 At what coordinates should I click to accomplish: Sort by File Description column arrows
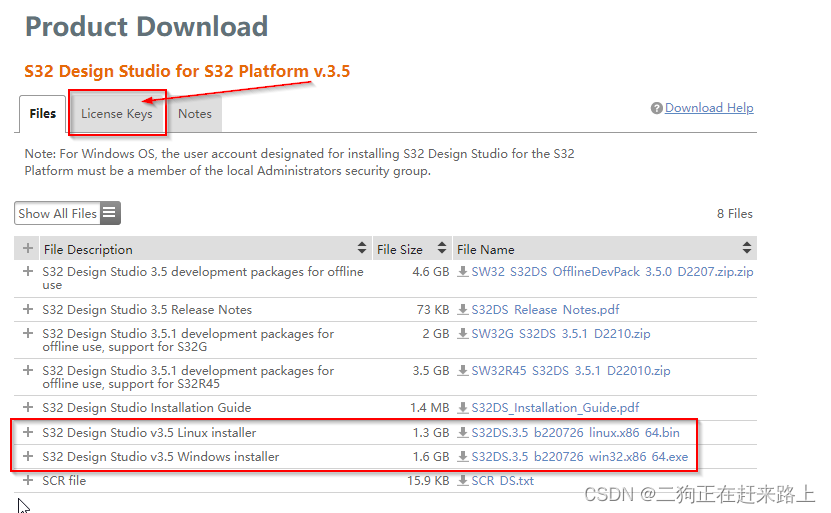[x=361, y=247]
